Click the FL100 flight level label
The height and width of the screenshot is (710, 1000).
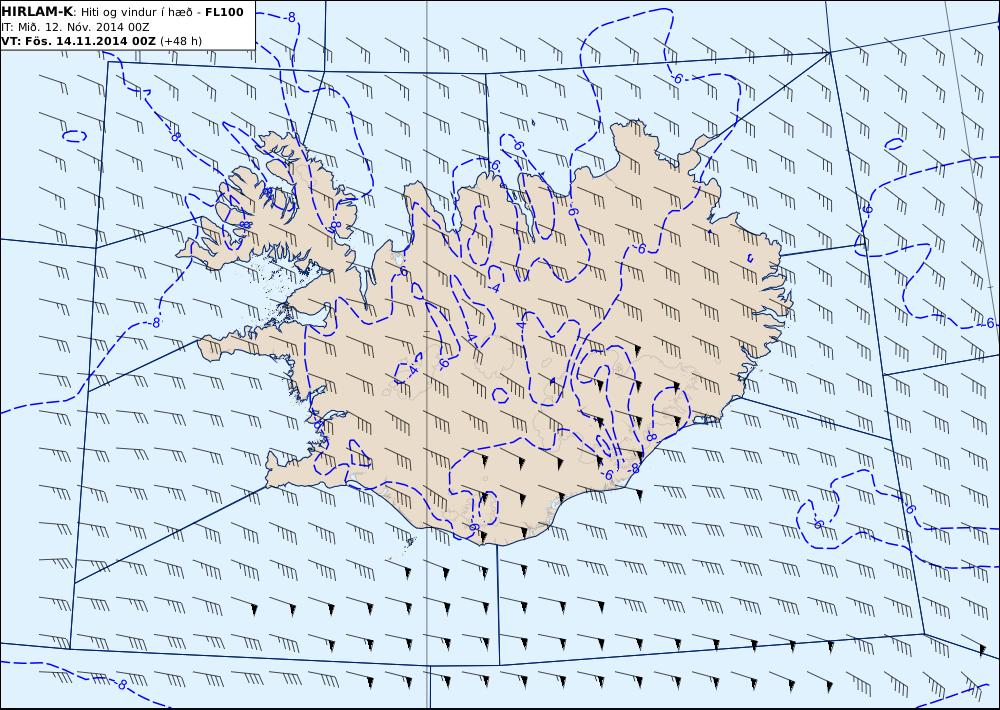click(x=224, y=11)
